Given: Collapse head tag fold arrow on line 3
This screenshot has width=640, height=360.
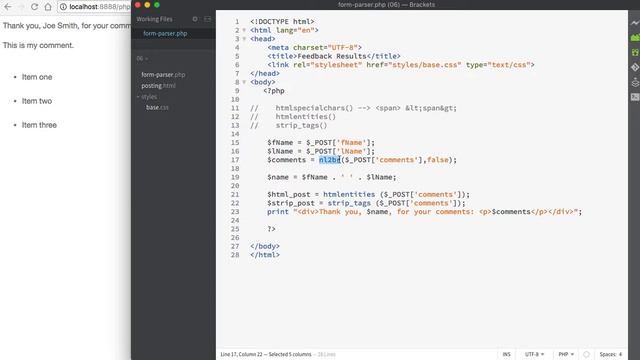Looking at the screenshot, I should tap(244, 39).
